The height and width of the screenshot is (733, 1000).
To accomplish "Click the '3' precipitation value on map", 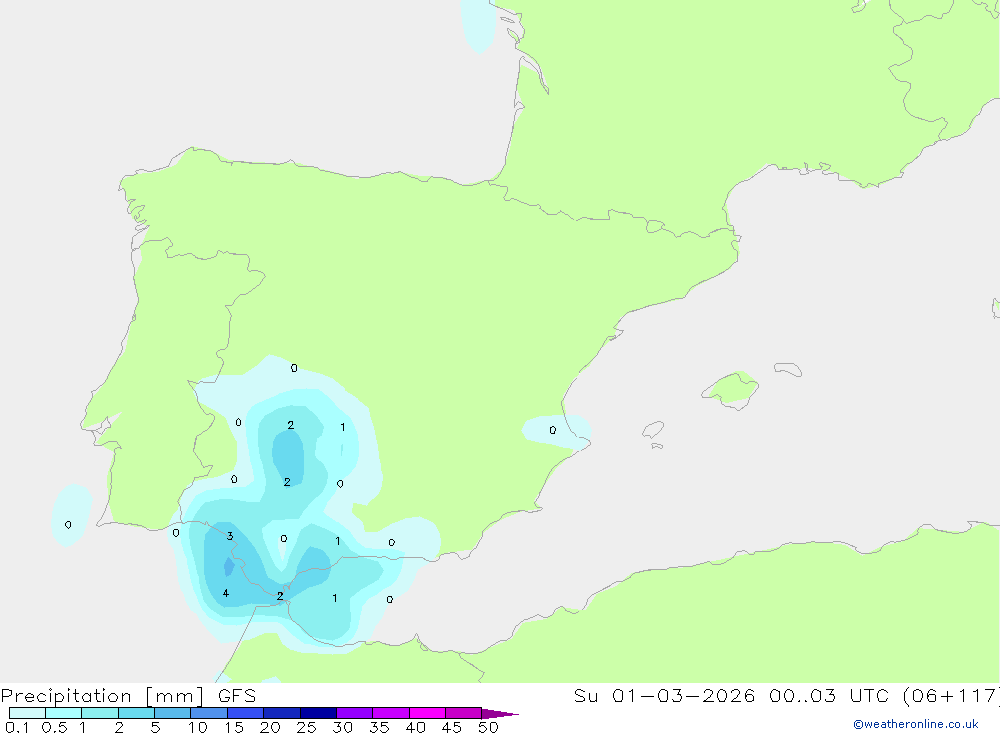I will (230, 536).
